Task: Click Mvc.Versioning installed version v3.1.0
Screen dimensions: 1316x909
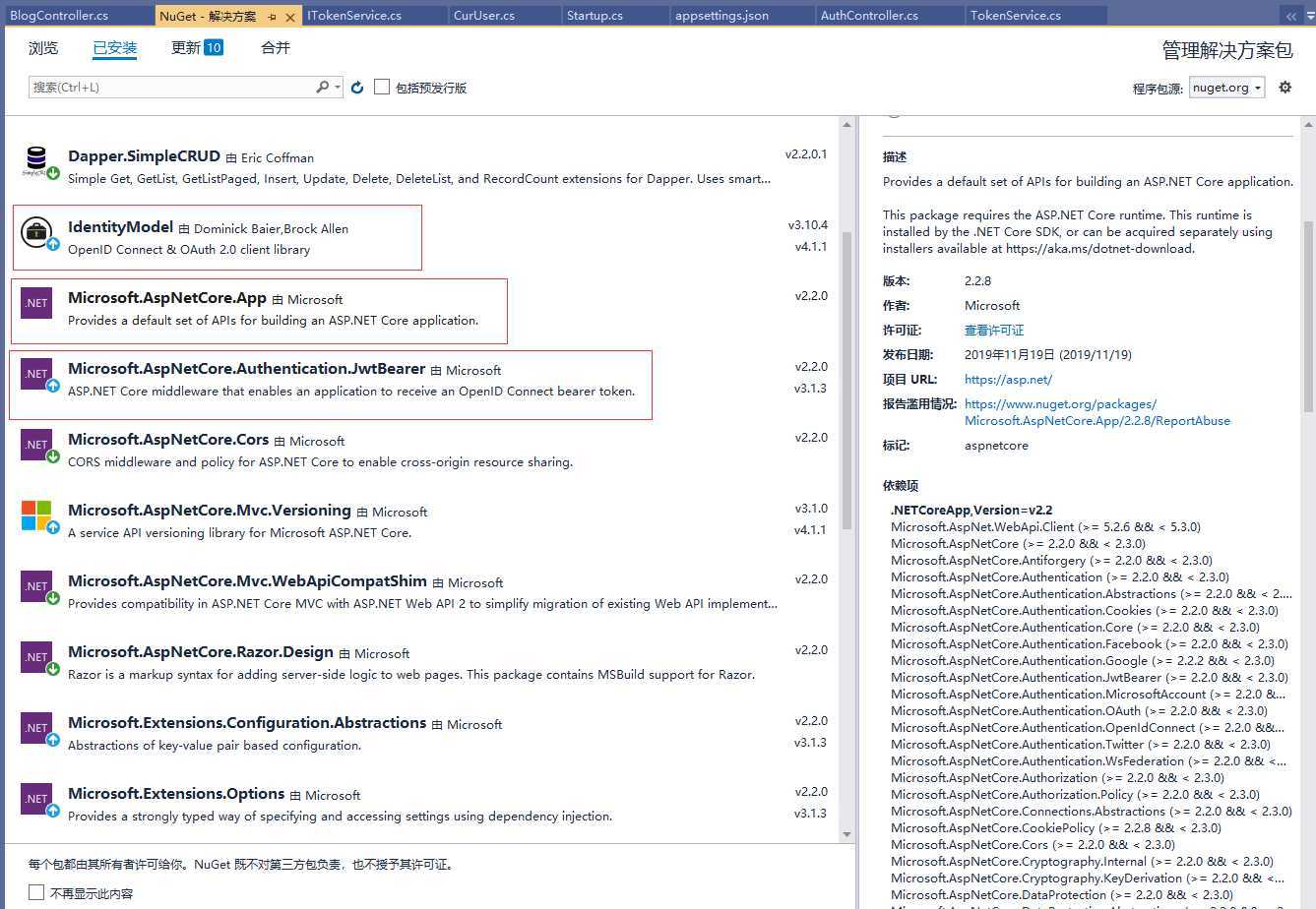Action: 811,509
